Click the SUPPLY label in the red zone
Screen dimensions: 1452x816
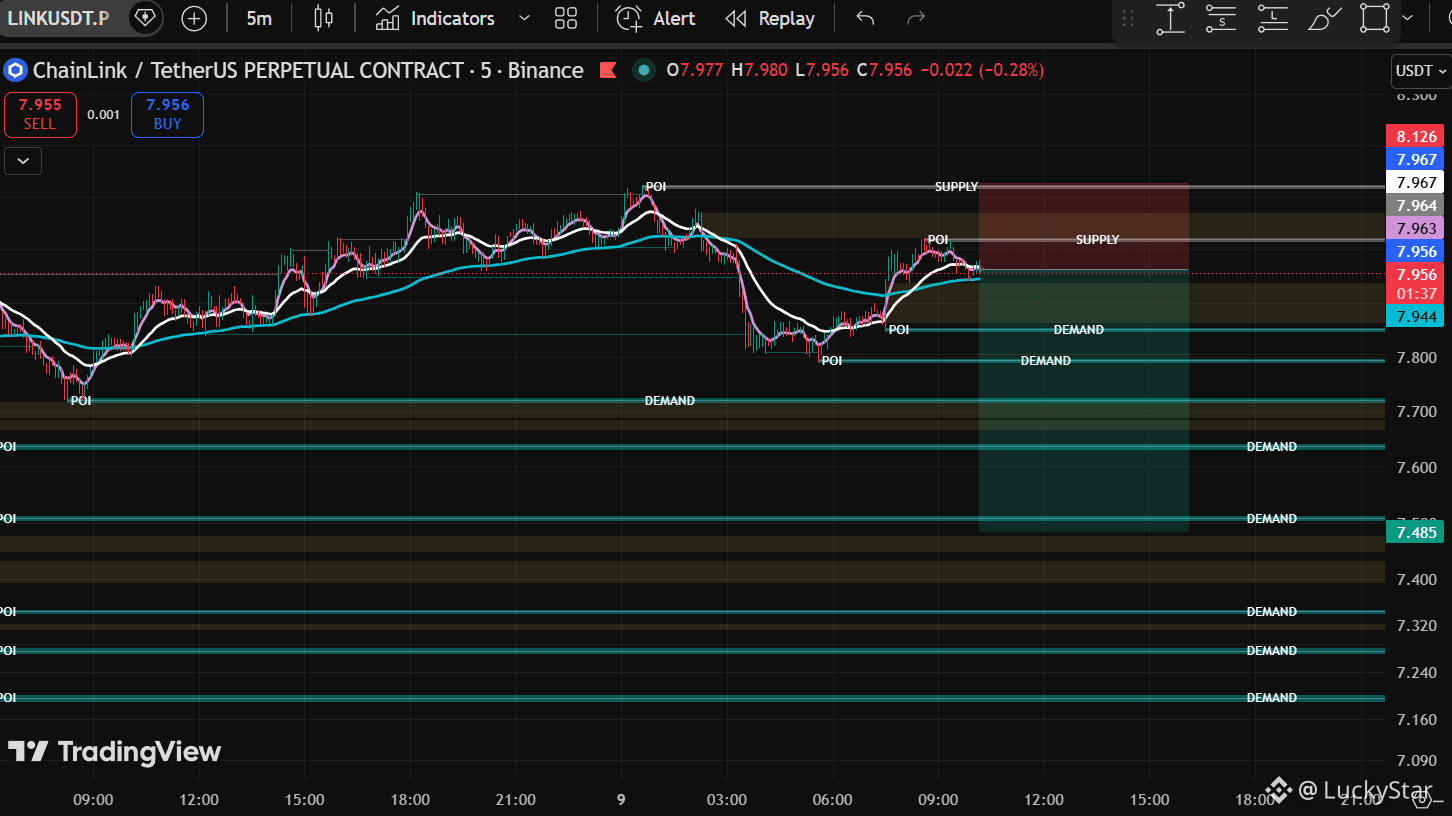pyautogui.click(x=1097, y=240)
